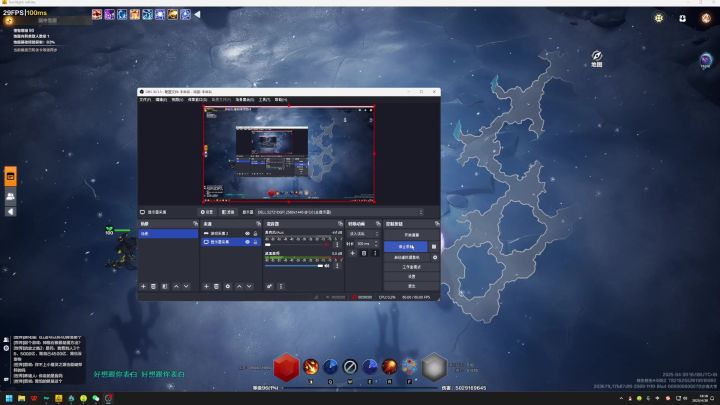Select the first source row in Sources

click(231, 233)
